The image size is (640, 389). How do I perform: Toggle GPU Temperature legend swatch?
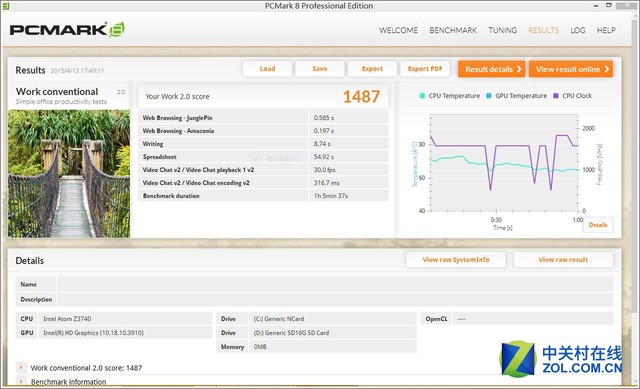click(x=489, y=96)
